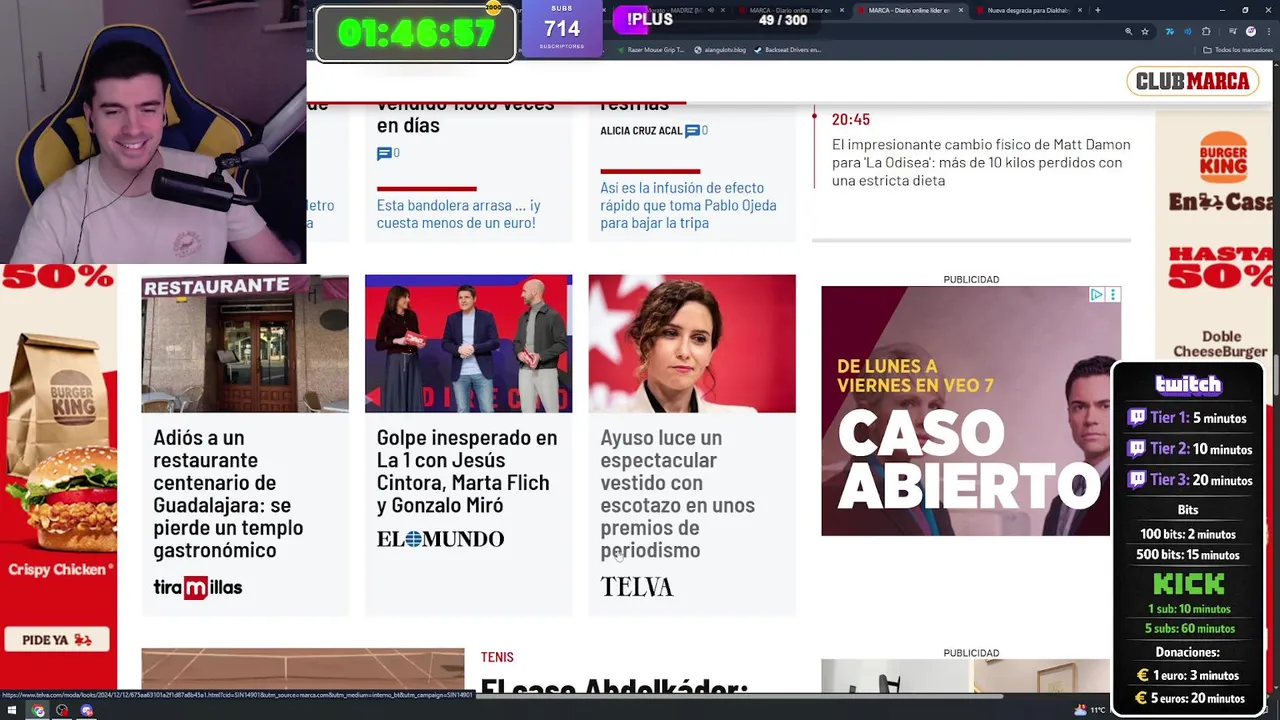Open the Razer Mouse Grip bookmark
This screenshot has height=720, width=1280.
pos(651,50)
